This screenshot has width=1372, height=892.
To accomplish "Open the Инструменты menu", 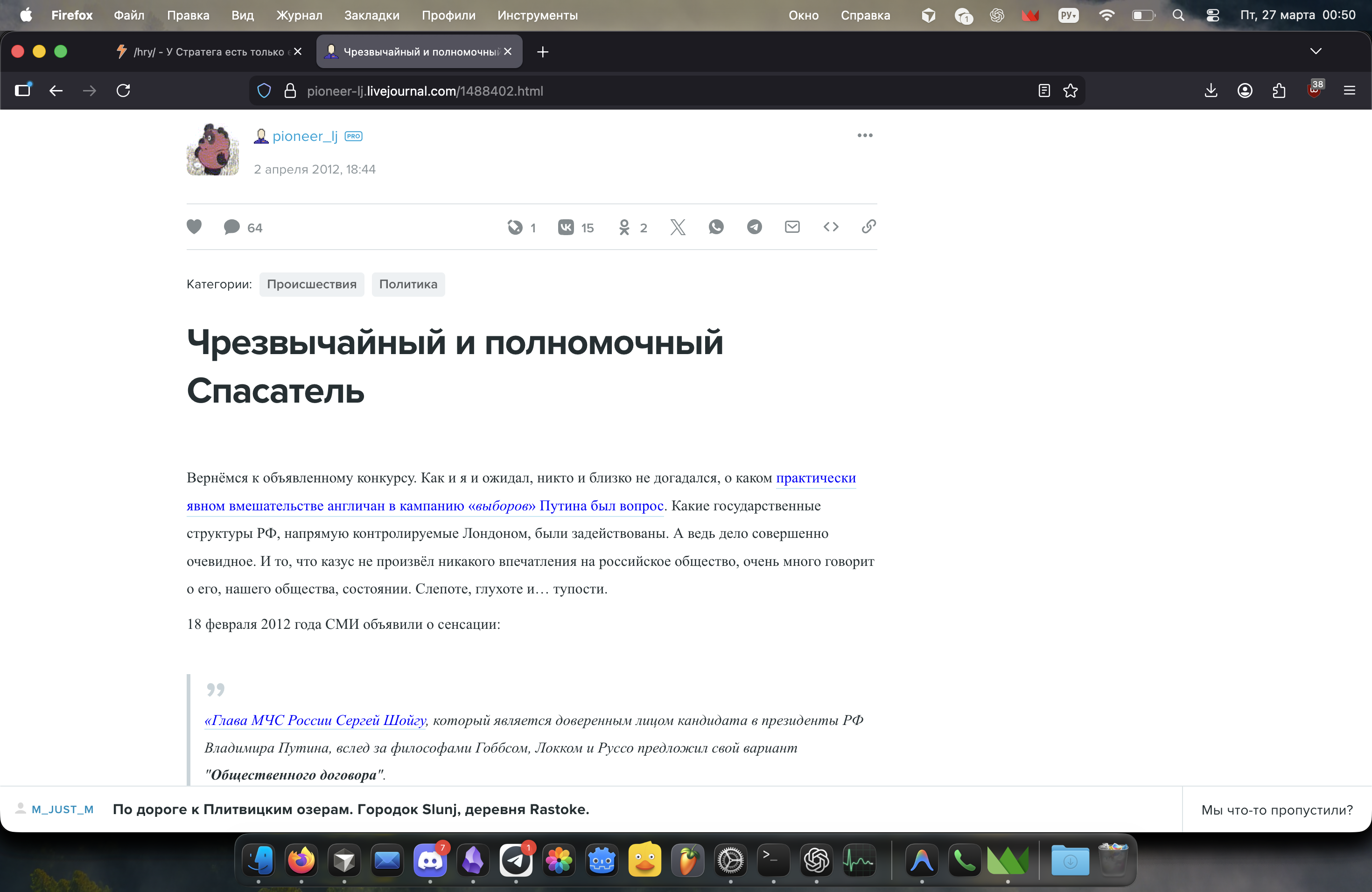I will click(537, 15).
